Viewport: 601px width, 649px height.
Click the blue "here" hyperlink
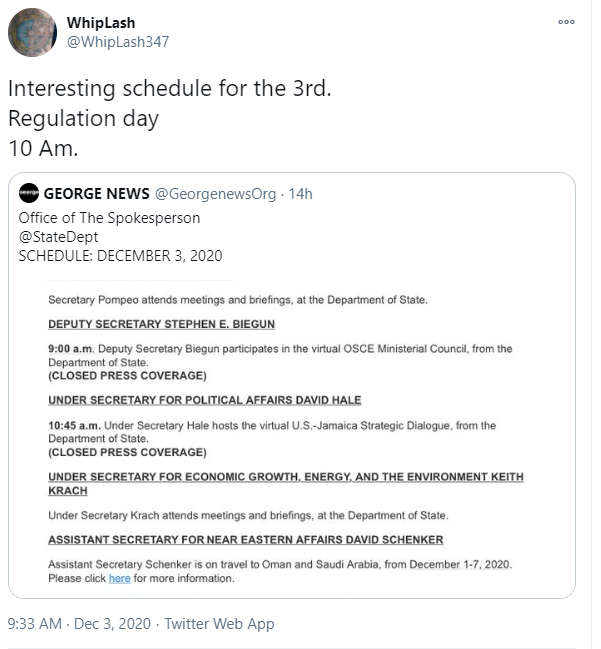(x=119, y=578)
